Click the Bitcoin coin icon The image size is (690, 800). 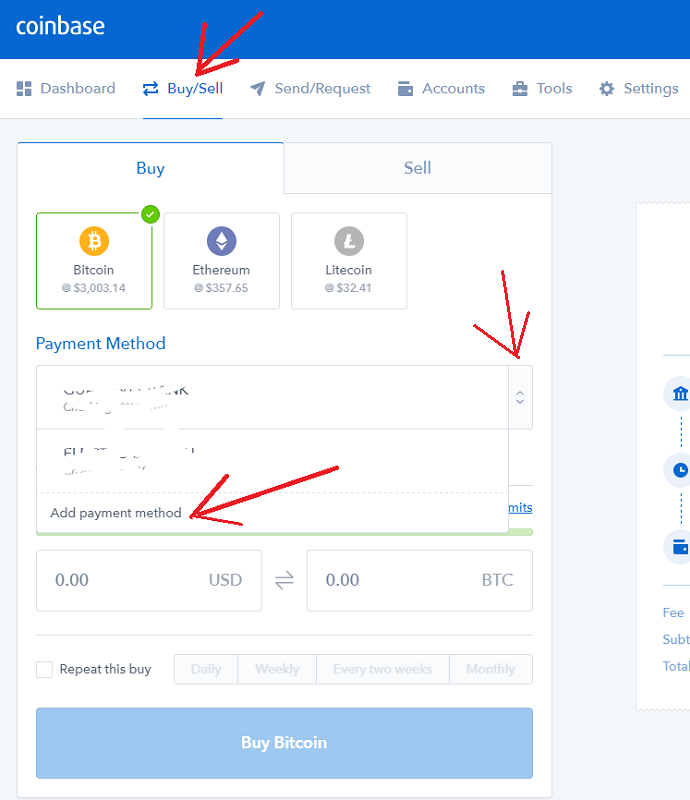click(94, 241)
